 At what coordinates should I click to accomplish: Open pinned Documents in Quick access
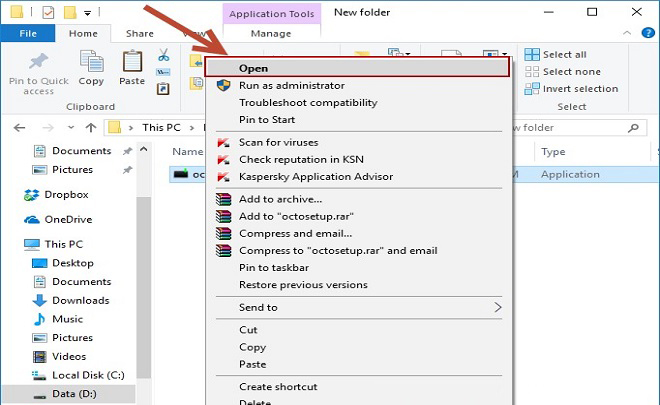coord(81,151)
